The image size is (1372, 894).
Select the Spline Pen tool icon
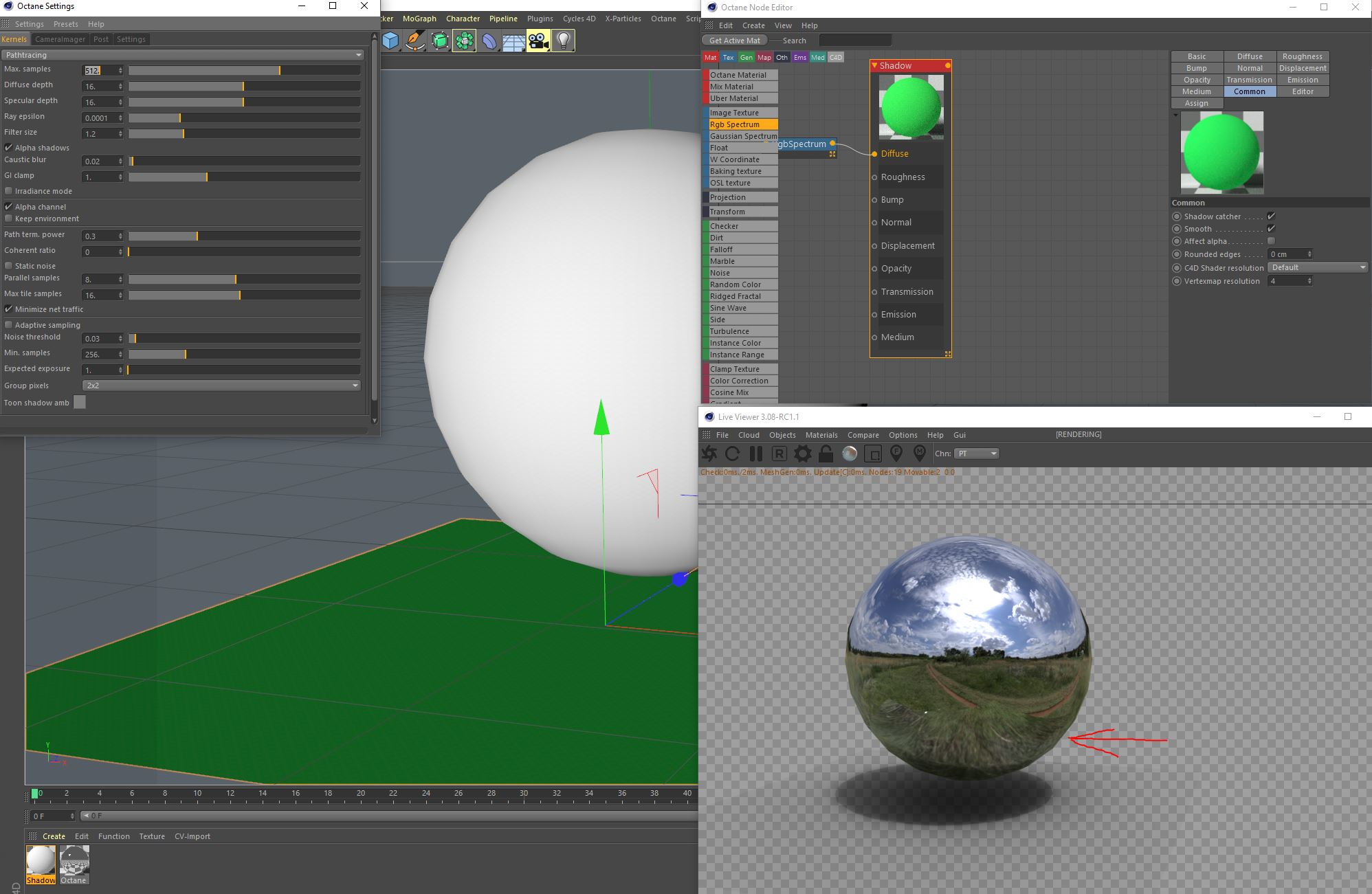click(x=414, y=41)
